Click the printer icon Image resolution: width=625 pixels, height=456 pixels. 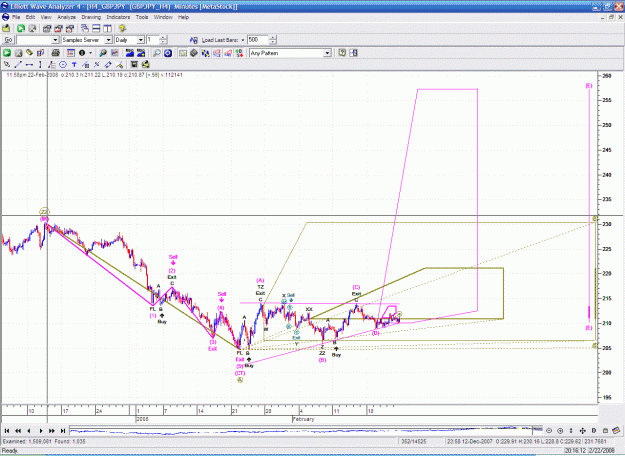tap(55, 53)
